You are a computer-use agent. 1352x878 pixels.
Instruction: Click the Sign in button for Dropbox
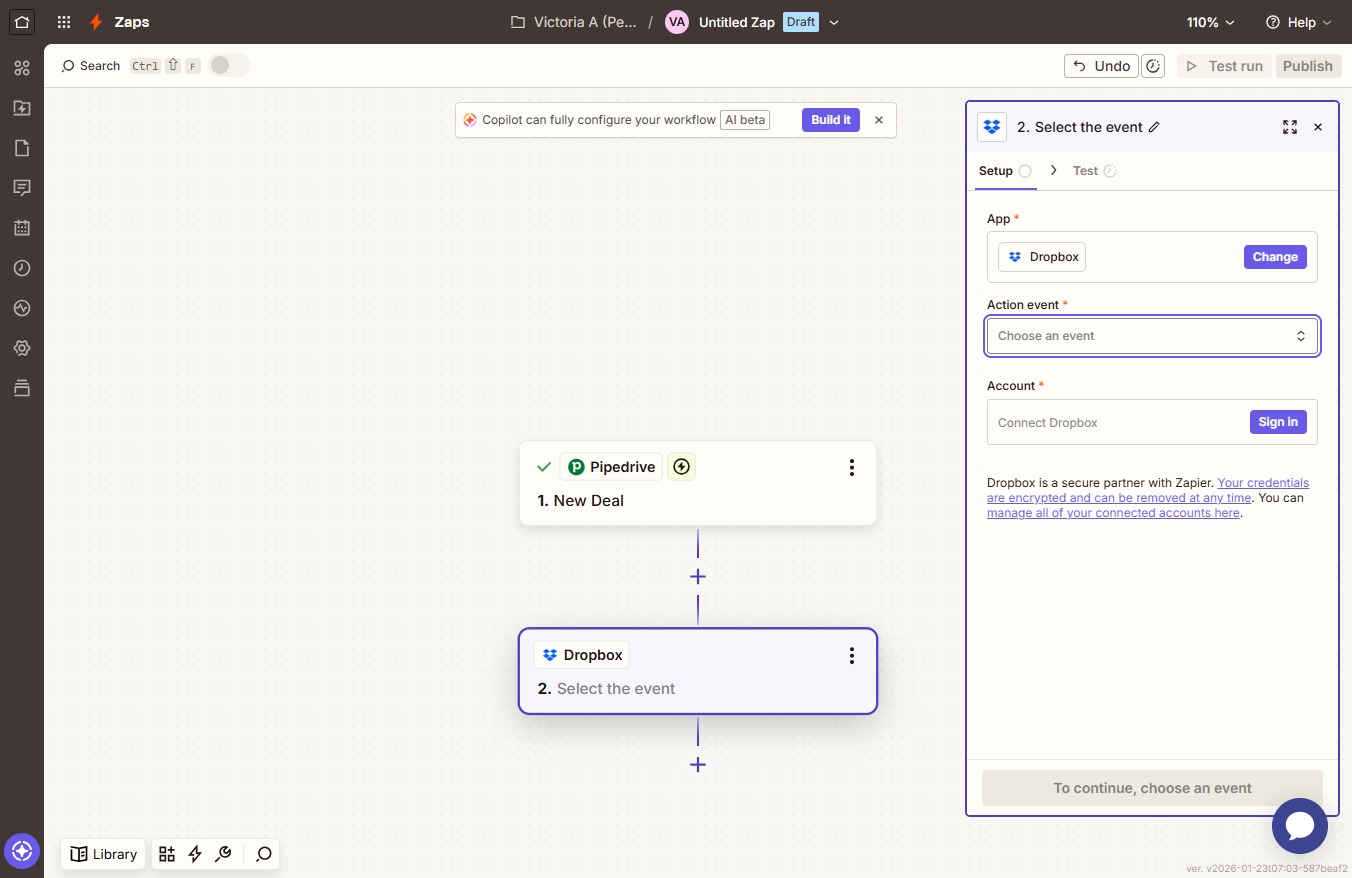click(x=1278, y=422)
